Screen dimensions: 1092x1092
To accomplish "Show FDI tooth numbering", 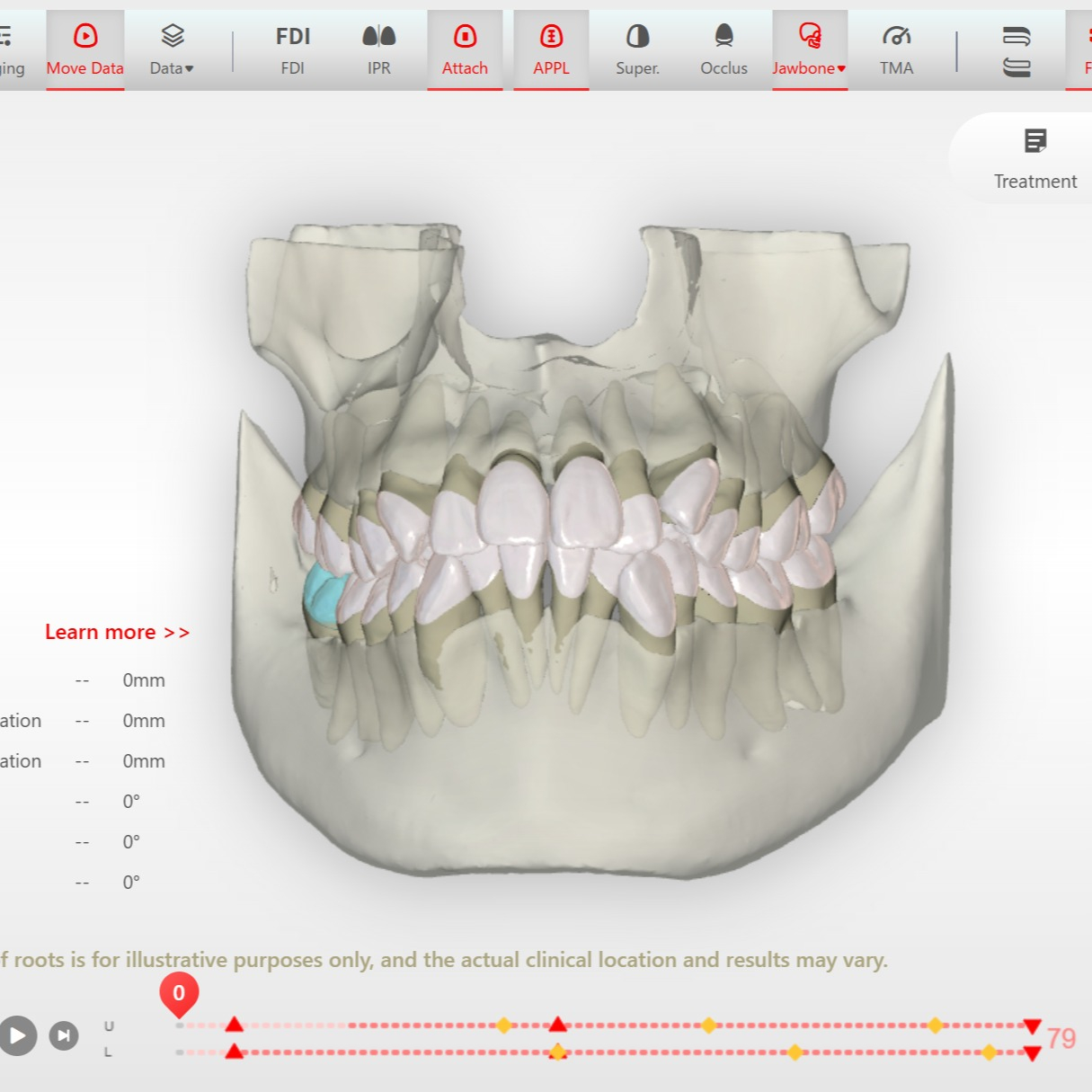I will [x=293, y=50].
